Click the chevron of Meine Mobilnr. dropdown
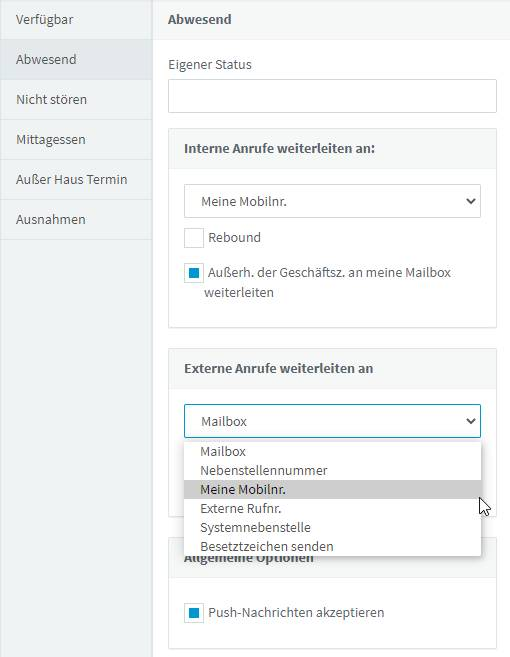510x657 pixels. click(471, 201)
